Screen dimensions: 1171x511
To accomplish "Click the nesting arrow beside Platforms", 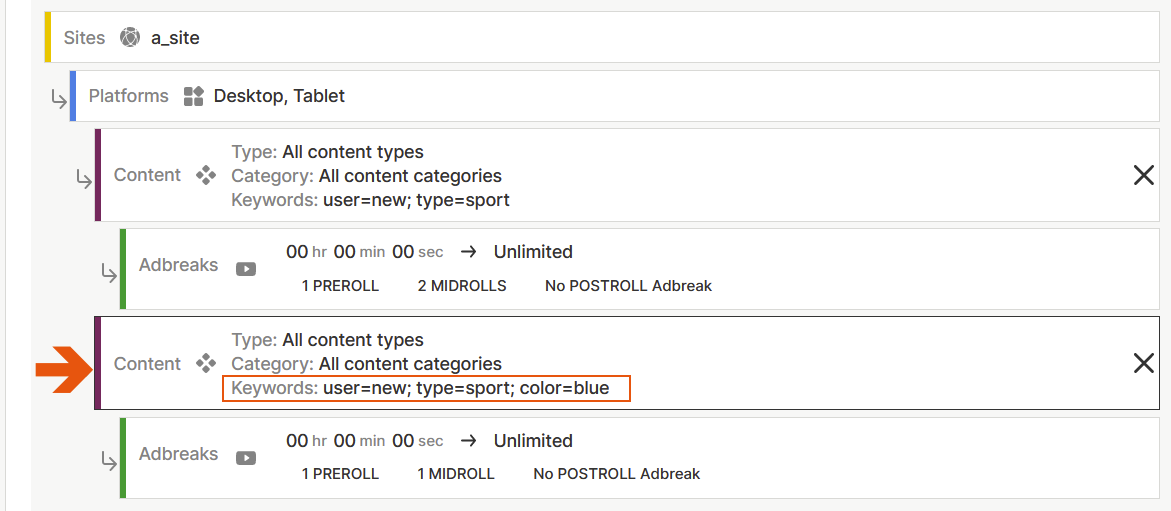I will click(59, 99).
